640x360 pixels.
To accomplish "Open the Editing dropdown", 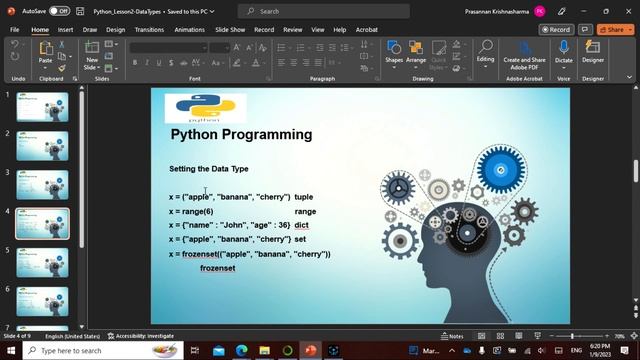I will [485, 54].
